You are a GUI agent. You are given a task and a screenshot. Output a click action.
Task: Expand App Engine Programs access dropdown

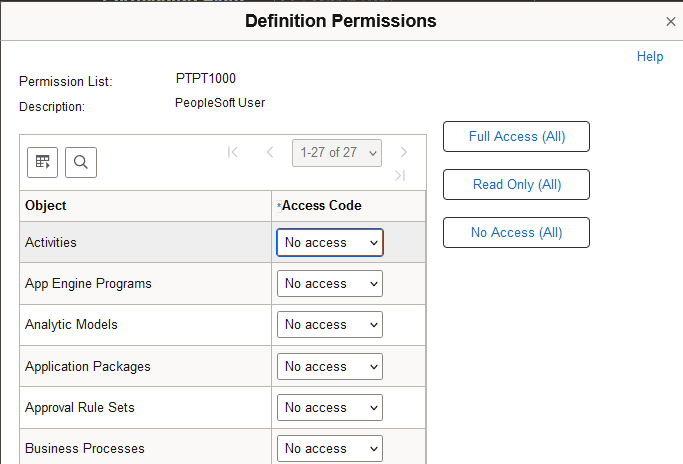click(x=329, y=284)
